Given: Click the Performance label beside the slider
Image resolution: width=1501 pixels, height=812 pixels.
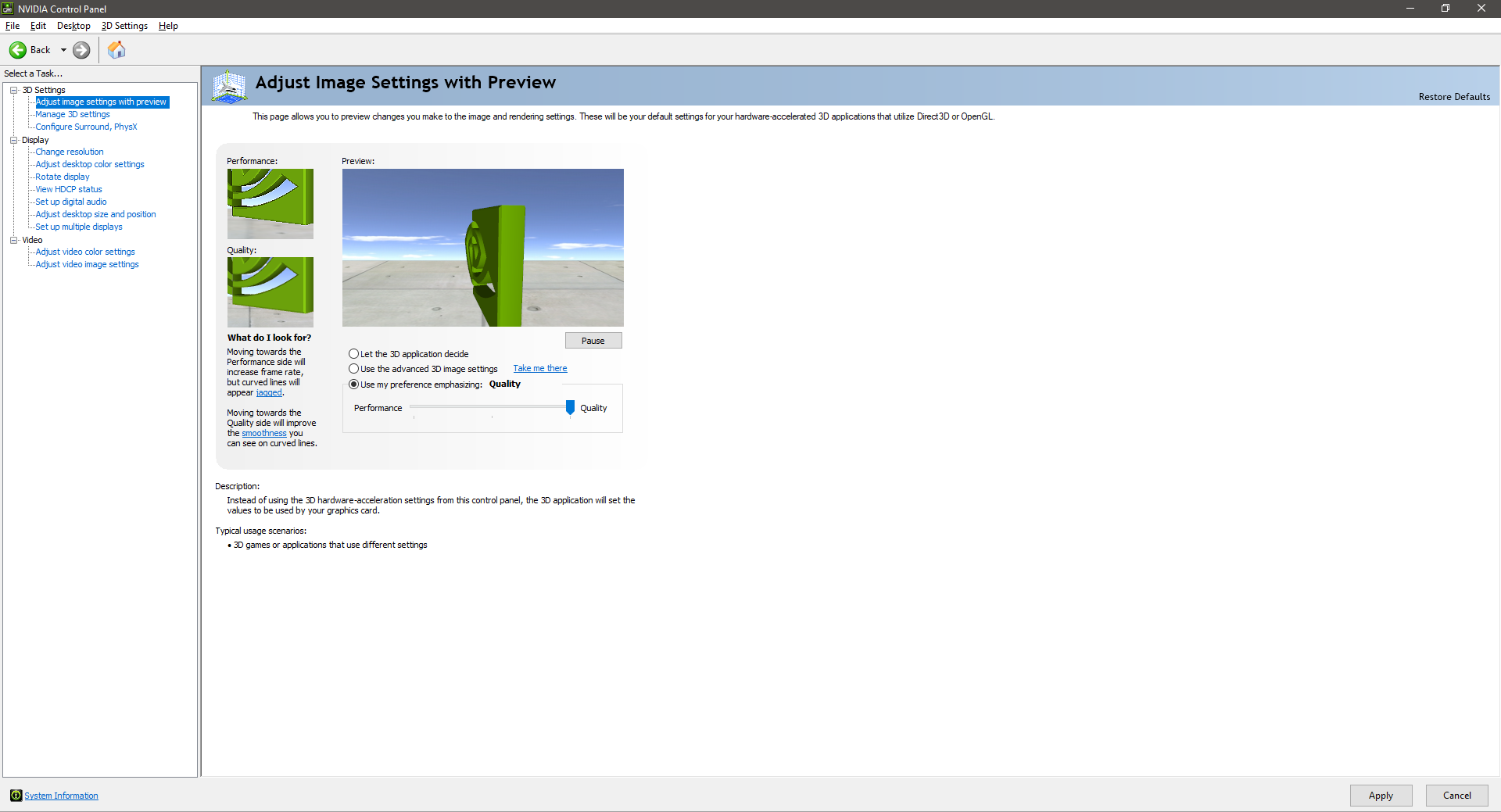Looking at the screenshot, I should [378, 408].
